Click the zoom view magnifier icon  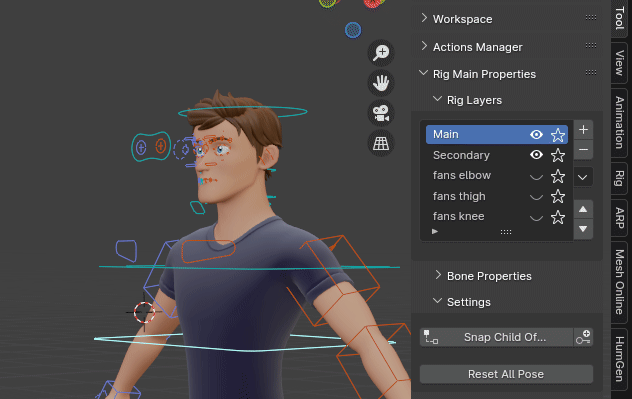pos(381,53)
